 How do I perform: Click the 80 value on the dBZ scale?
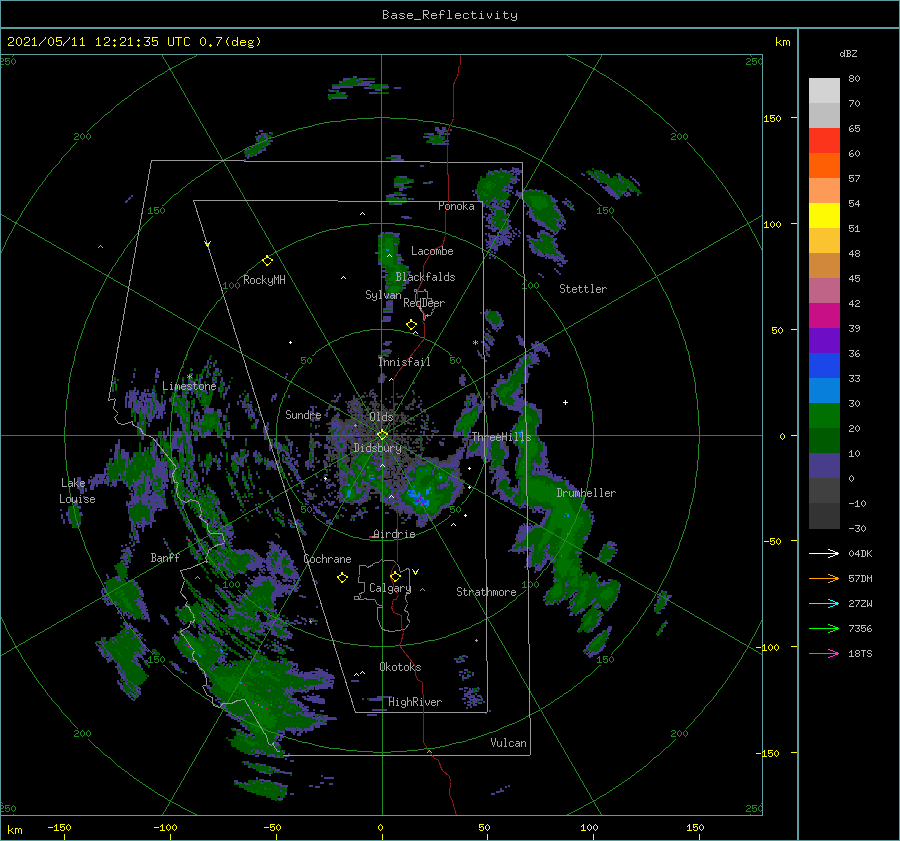tap(854, 79)
